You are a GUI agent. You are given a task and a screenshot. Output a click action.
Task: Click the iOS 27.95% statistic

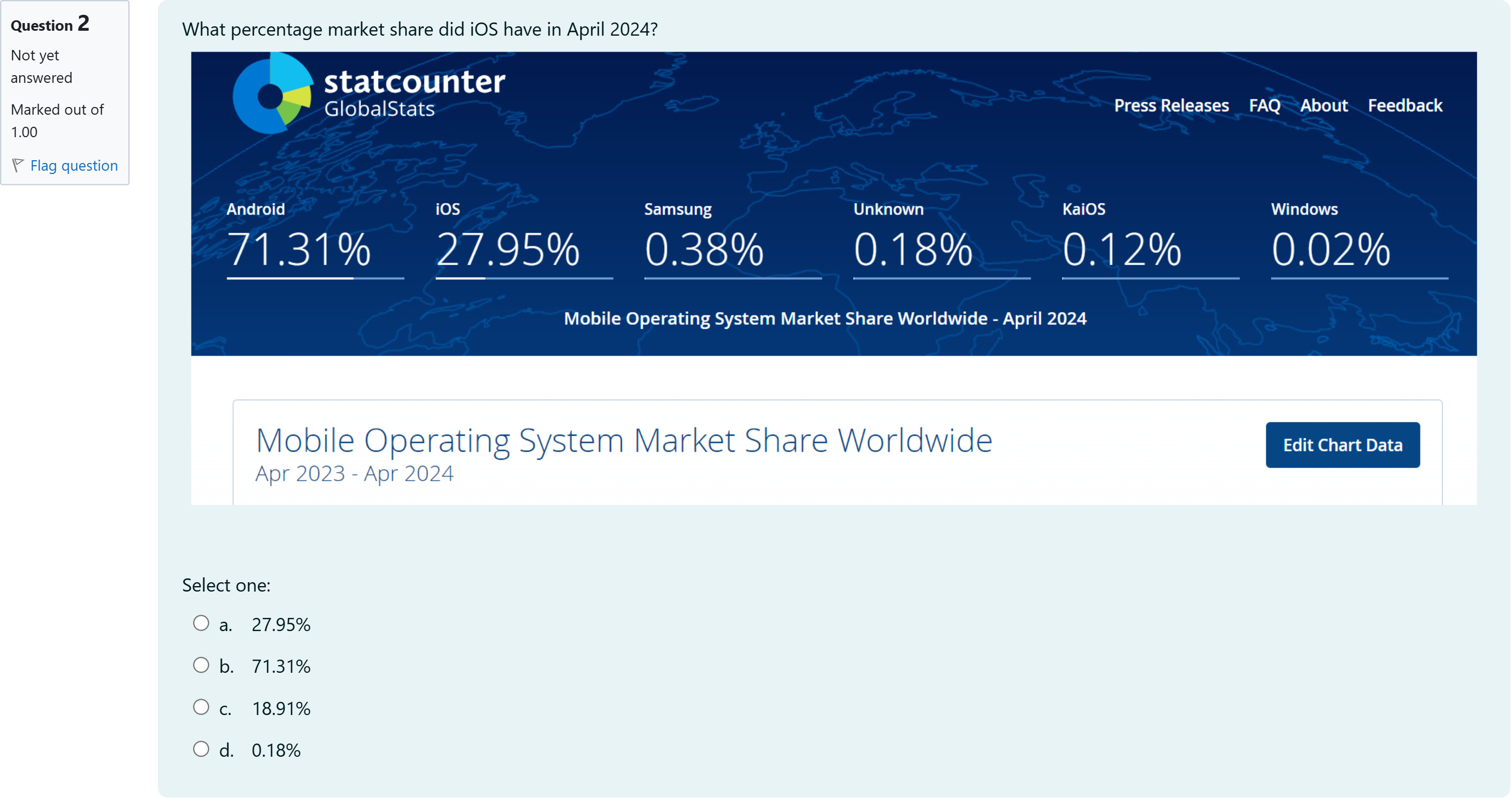point(508,249)
